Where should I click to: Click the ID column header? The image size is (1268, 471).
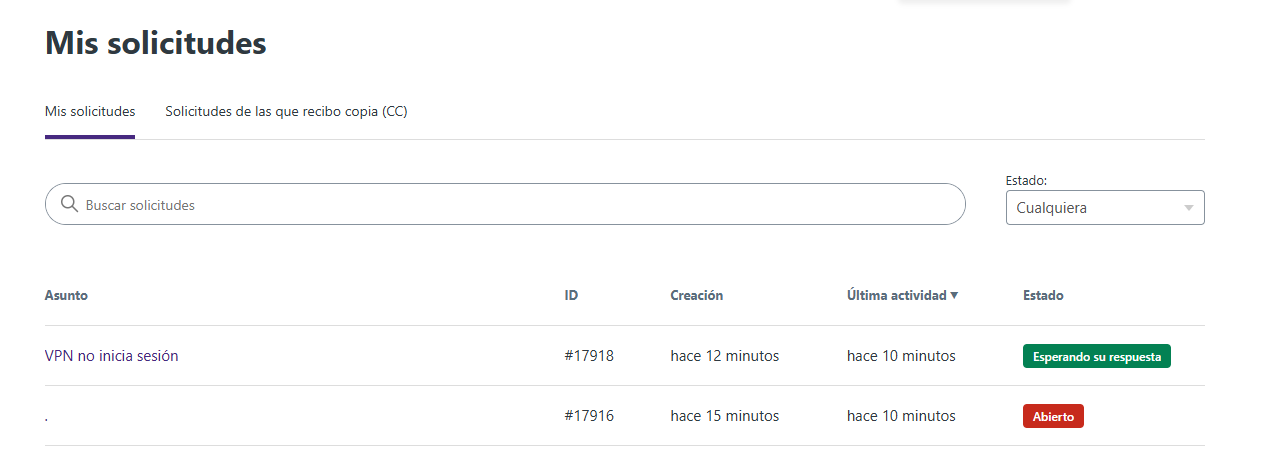coord(571,295)
